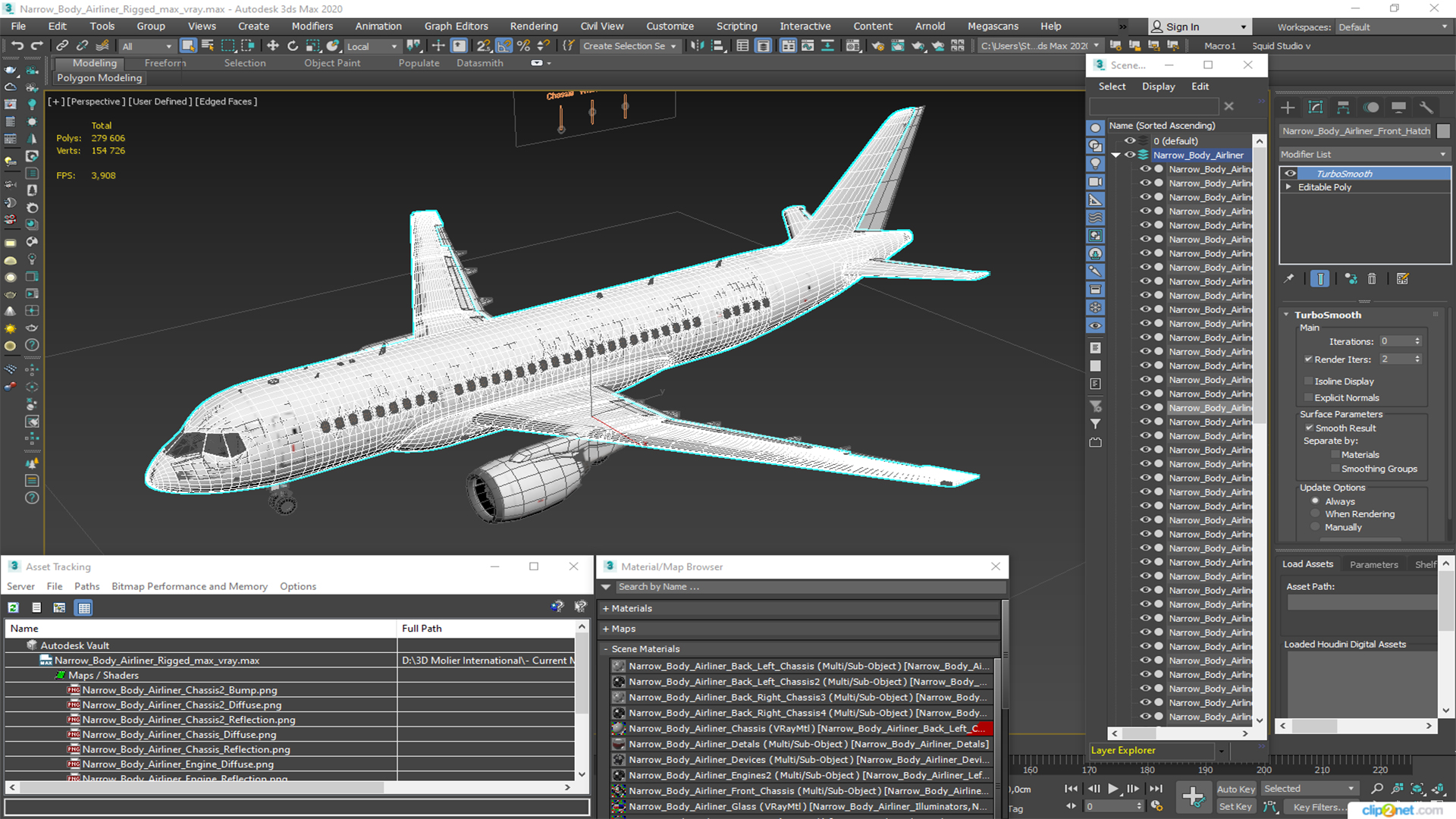Go to the start frame of the animation
Screen dimensions: 1456x819
1071,789
